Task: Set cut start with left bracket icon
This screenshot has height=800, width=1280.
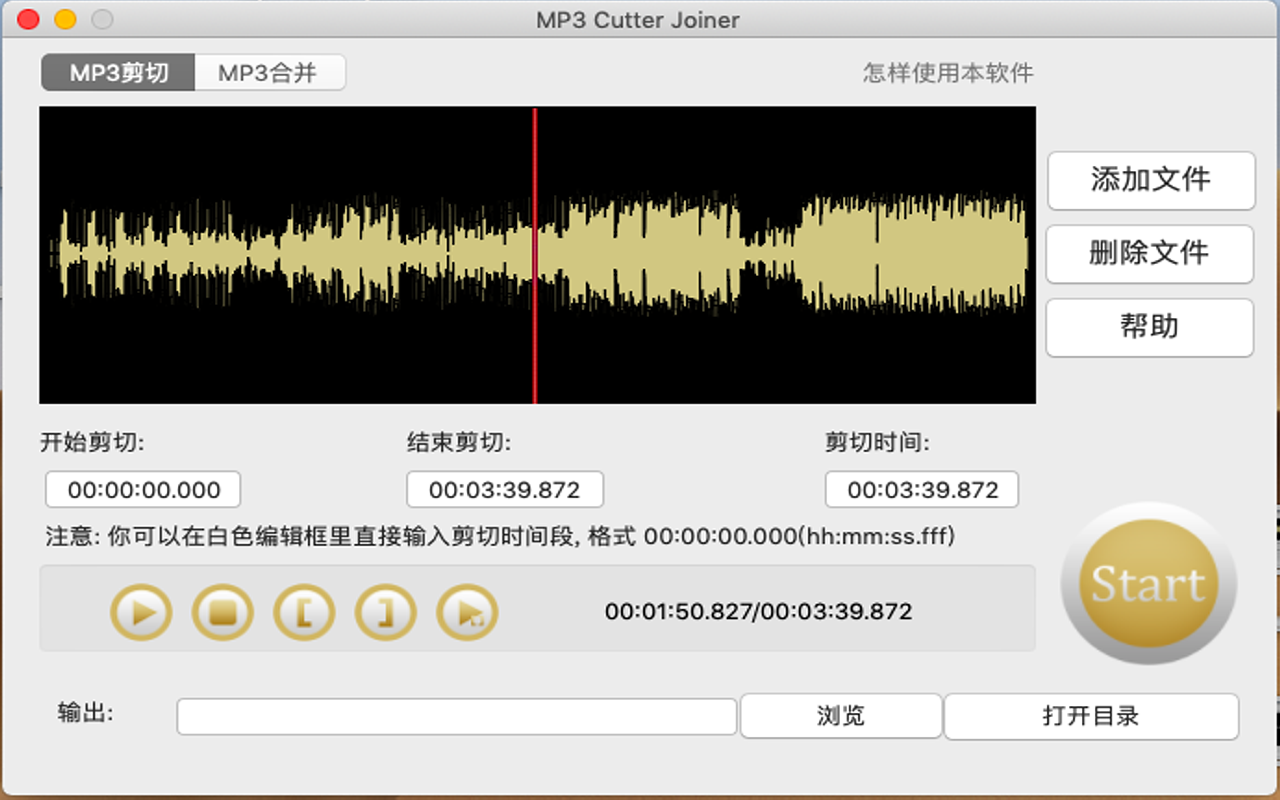Action: (304, 612)
